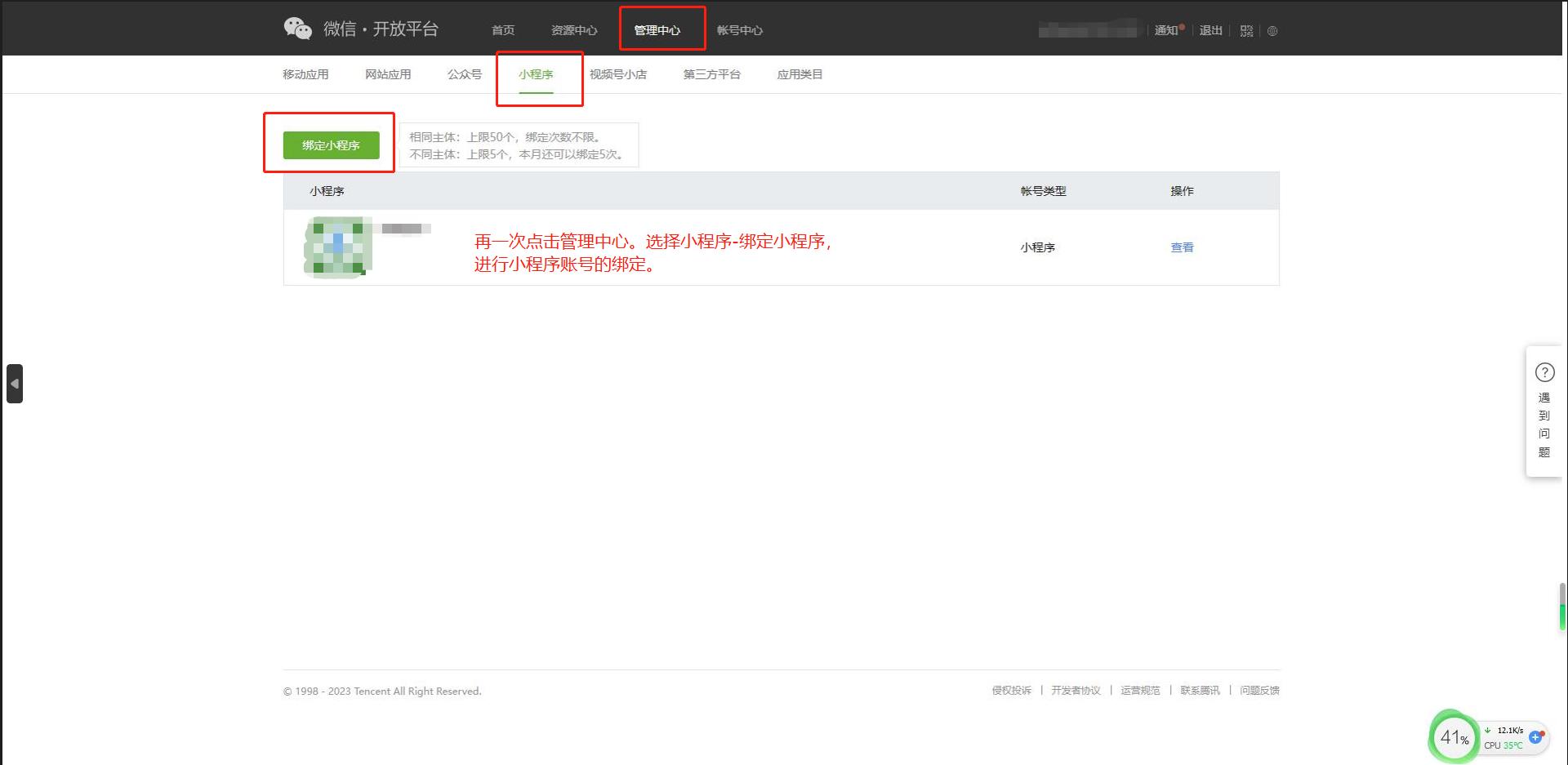Click the blue plus icon on floating widget
Screen dimensions: 1568x765
tap(1535, 737)
